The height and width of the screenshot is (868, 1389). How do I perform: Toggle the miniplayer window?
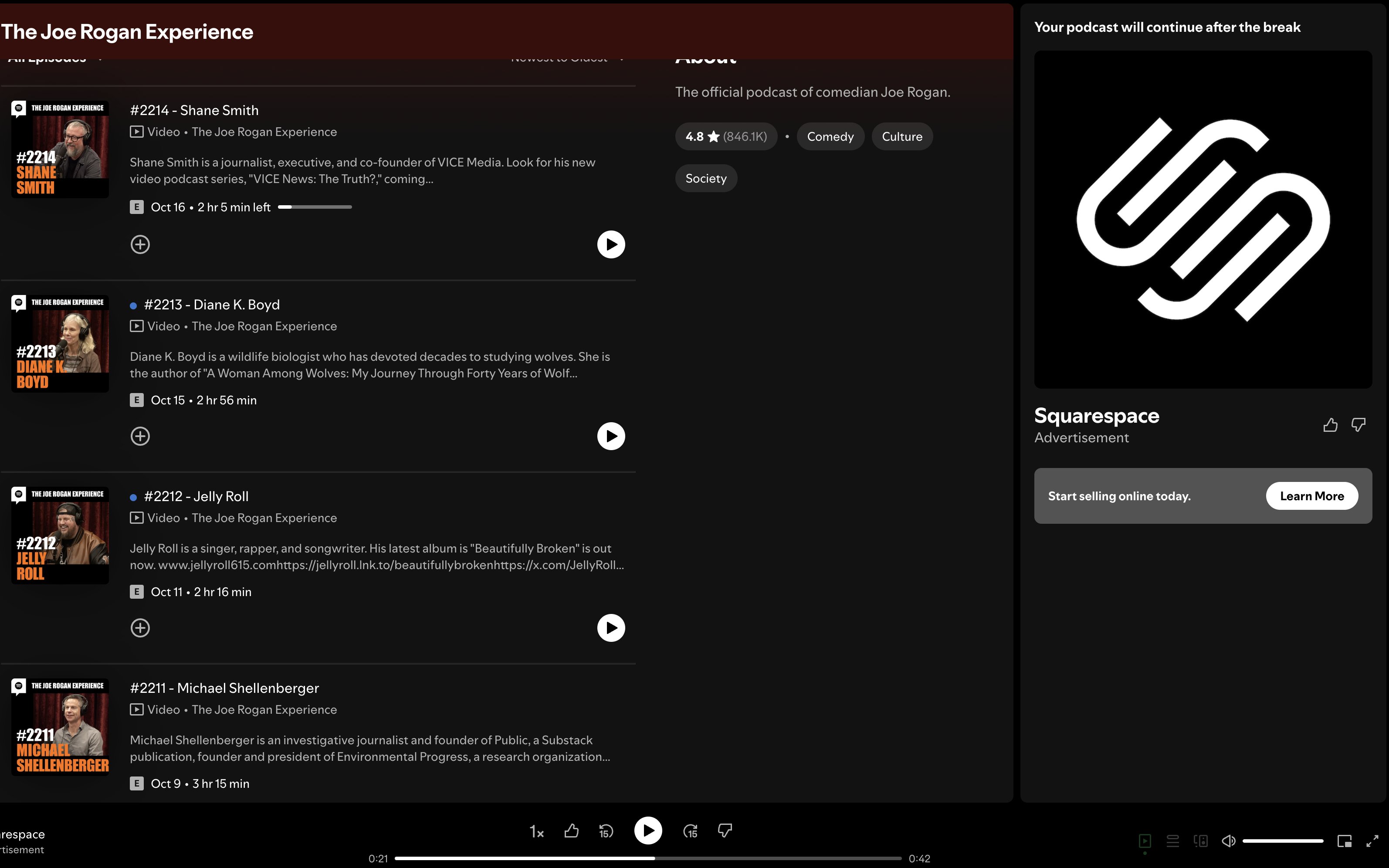coord(1344,841)
